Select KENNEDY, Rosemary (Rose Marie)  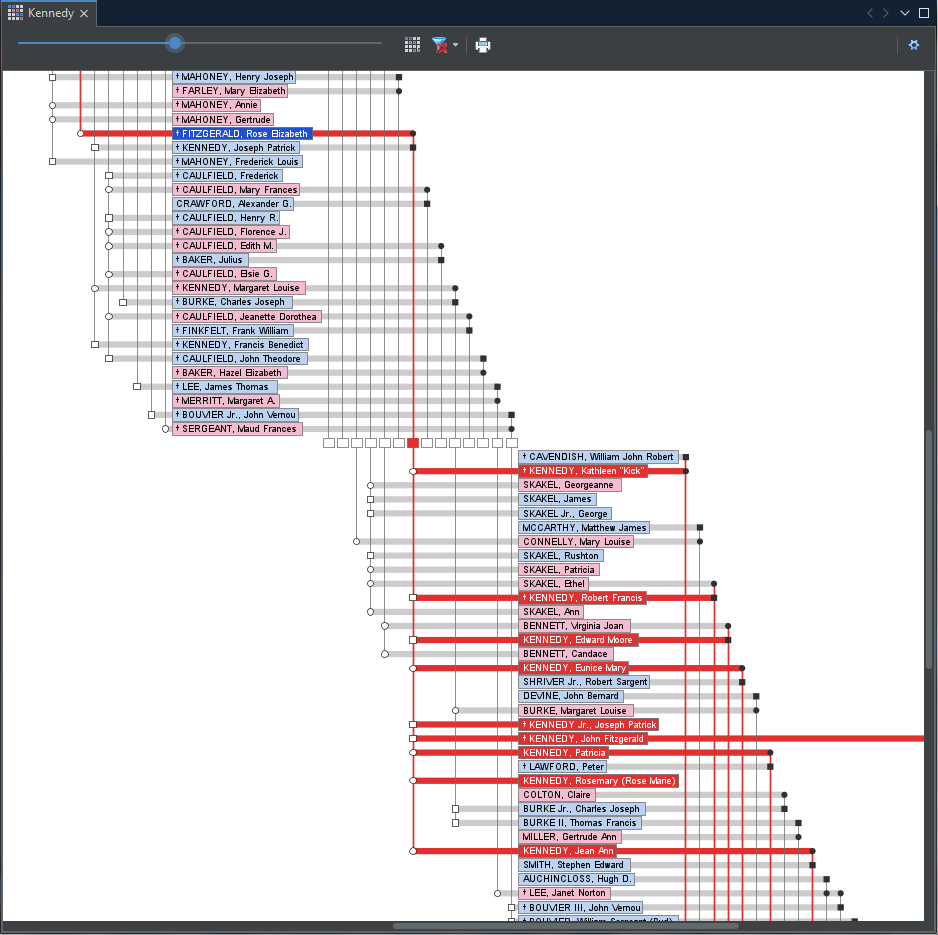click(x=599, y=781)
